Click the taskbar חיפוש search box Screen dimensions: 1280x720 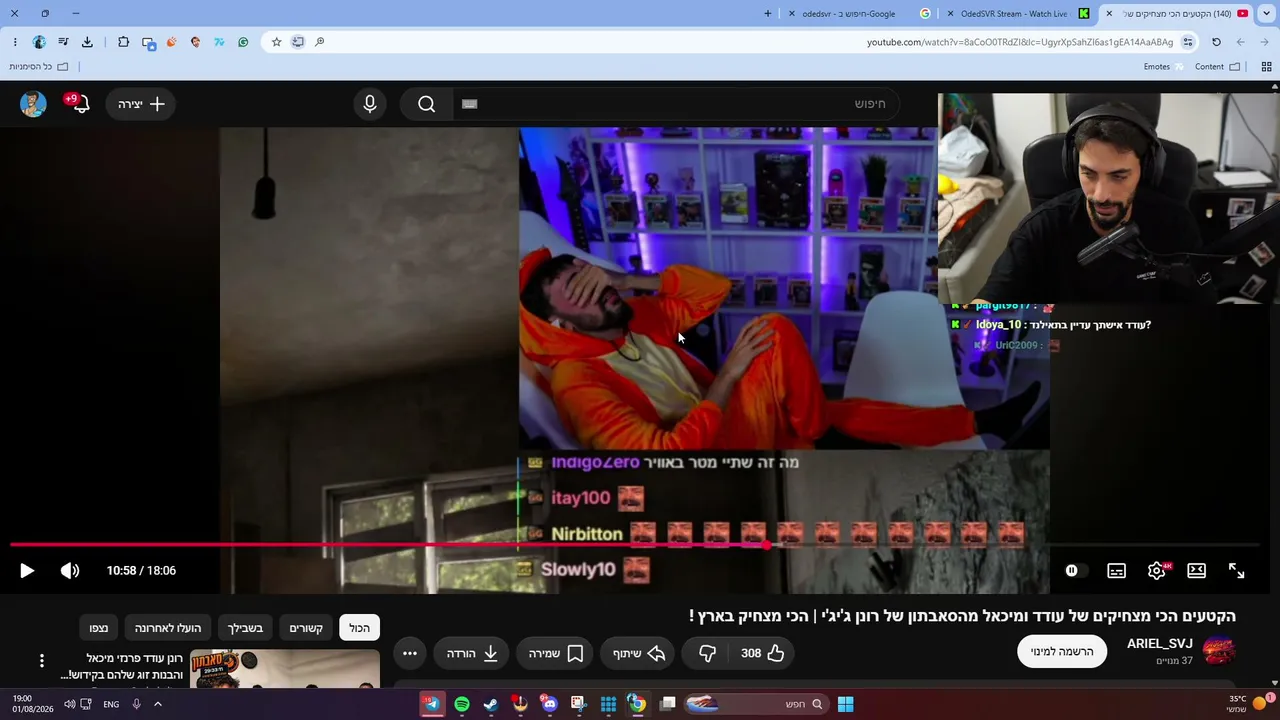756,704
